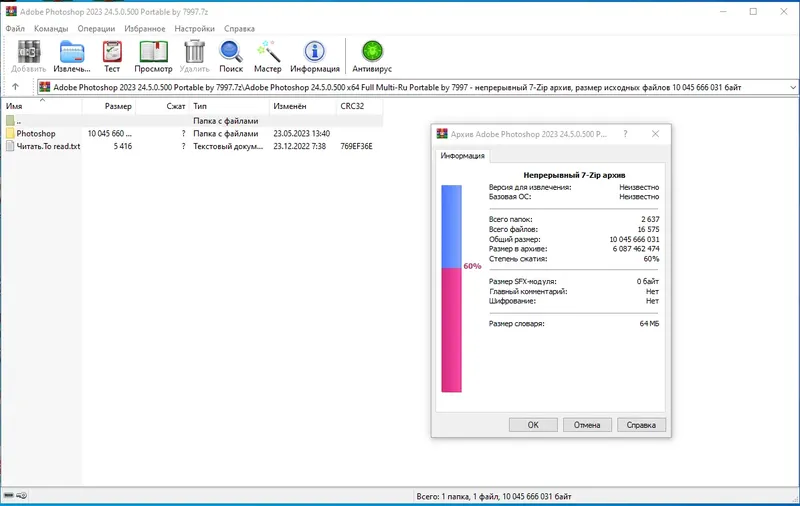This screenshot has height=506, width=800.
Task: Click the size value 5 416
Action: click(122, 146)
